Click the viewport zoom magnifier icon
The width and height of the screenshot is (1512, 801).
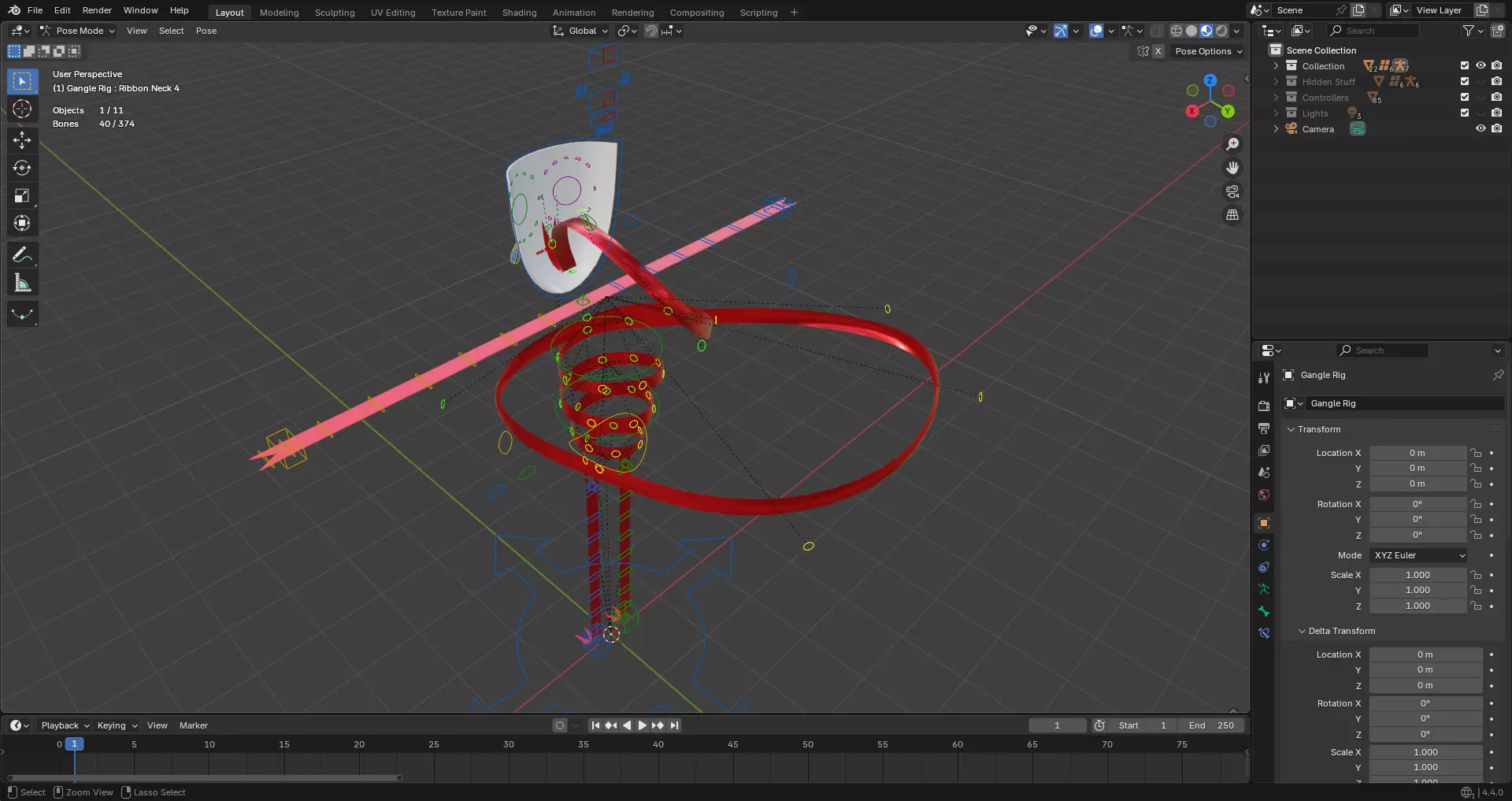point(1232,144)
